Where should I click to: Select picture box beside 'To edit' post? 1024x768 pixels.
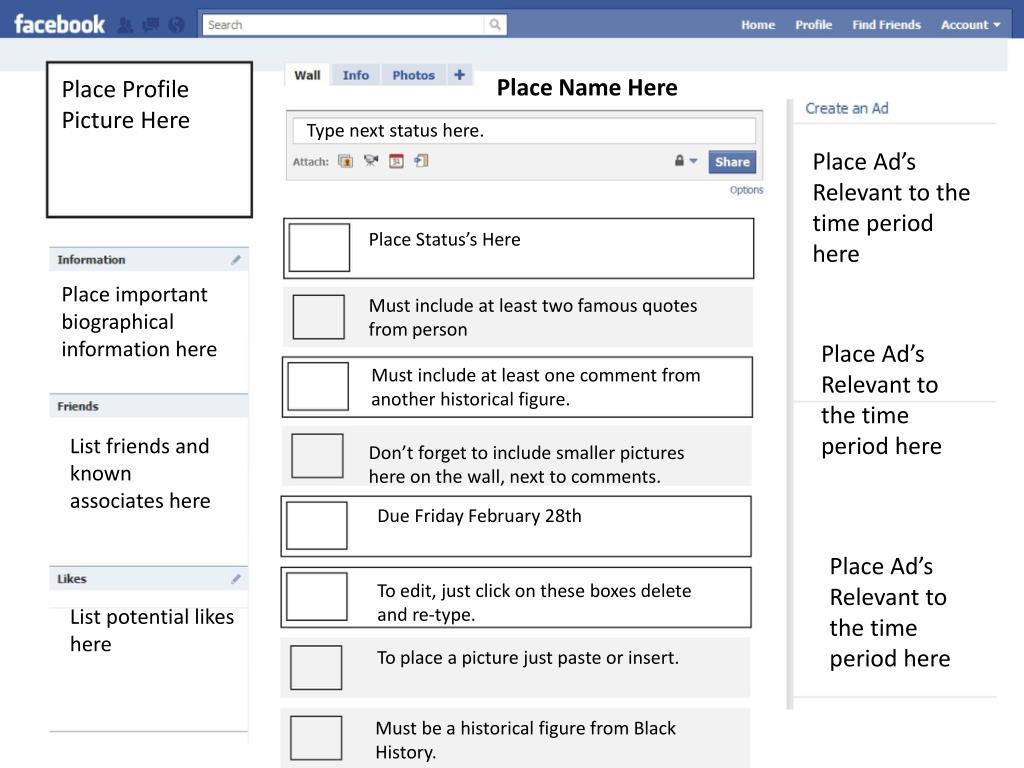pos(317,597)
